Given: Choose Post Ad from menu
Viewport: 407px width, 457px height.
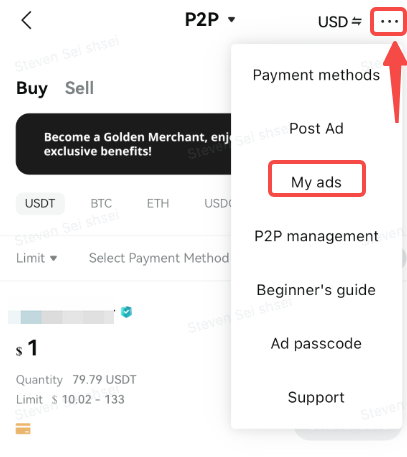Looking at the screenshot, I should coord(316,128).
